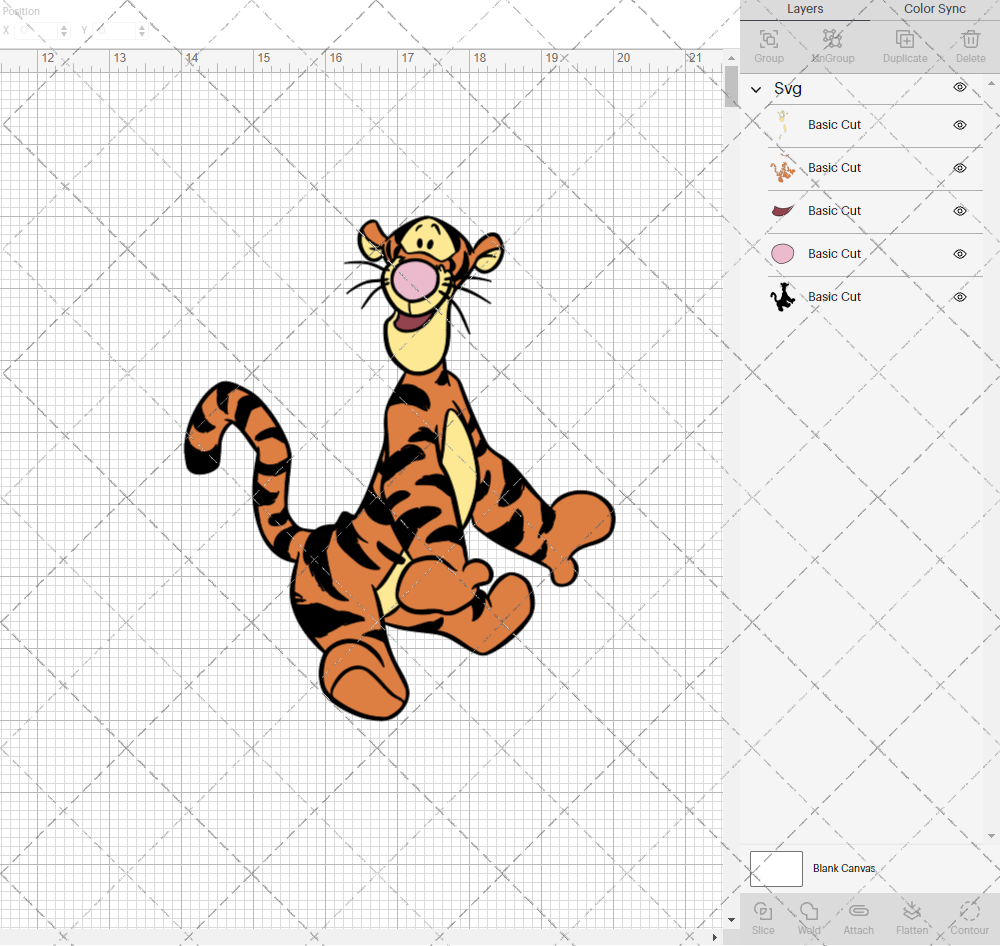Viewport: 1000px width, 946px height.
Task: Click the layers panel scroll down arrow
Action: click(990, 836)
